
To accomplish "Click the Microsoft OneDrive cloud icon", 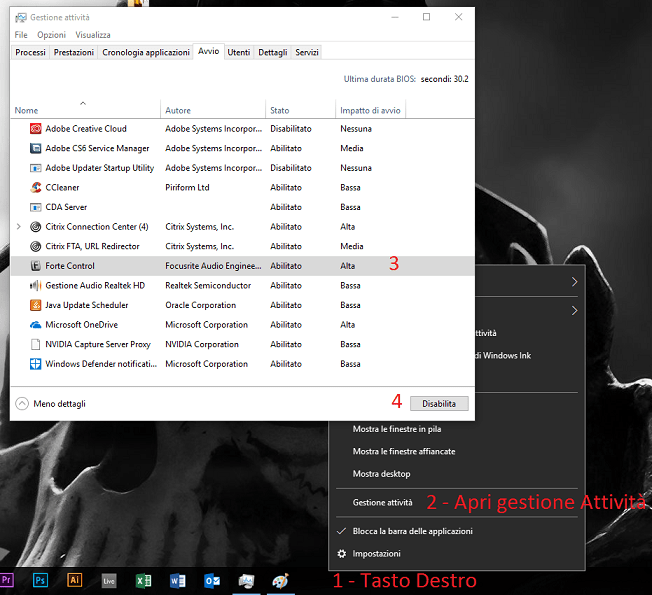I will [x=36, y=325].
